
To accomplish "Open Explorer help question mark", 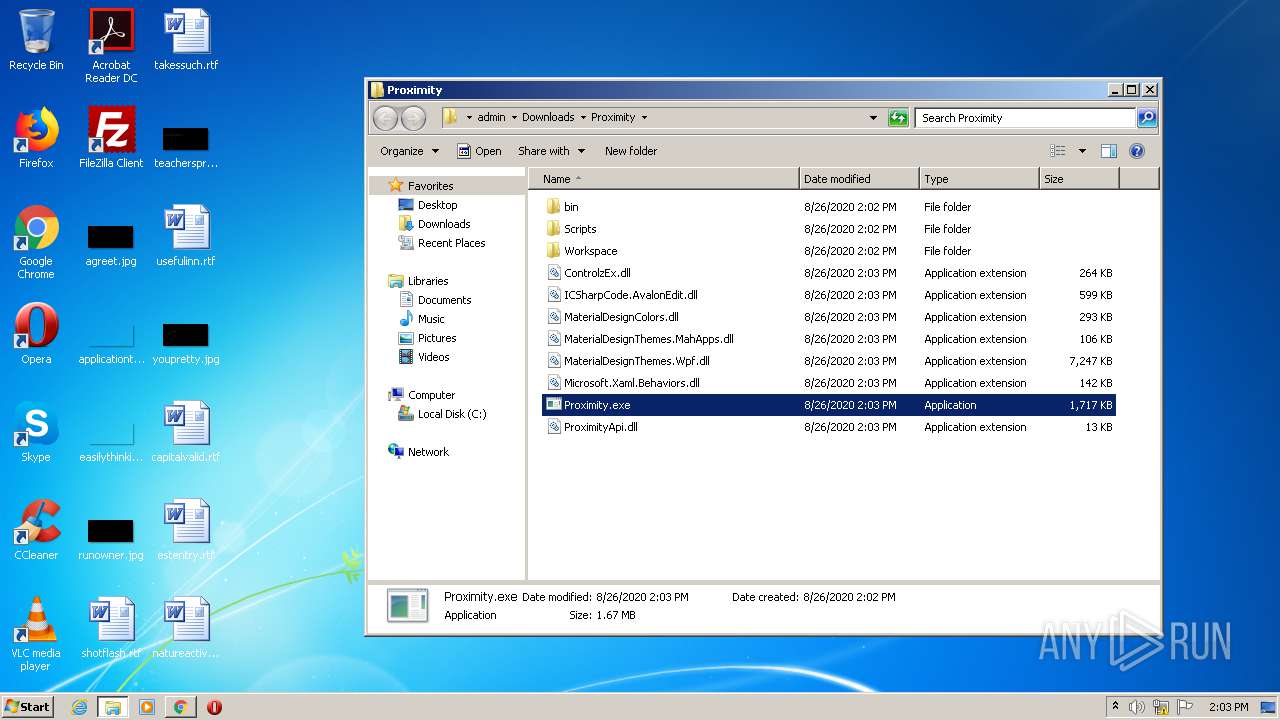I will [1137, 151].
